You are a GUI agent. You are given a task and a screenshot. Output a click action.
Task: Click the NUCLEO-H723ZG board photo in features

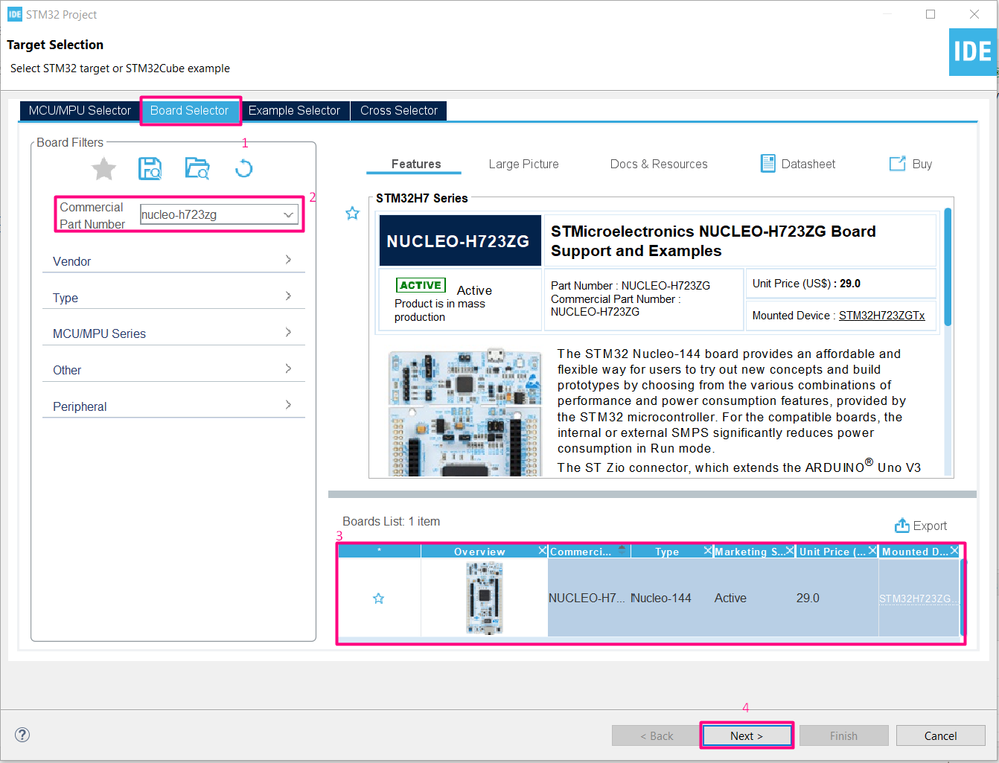(x=464, y=412)
